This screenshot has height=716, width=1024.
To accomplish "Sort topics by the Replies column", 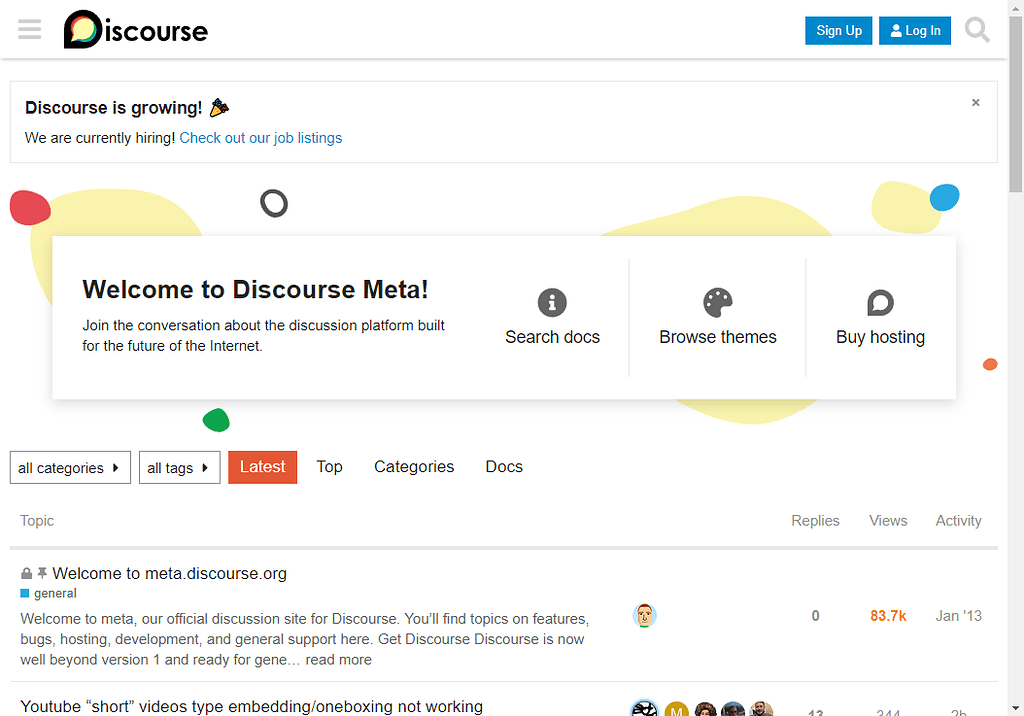I will 815,521.
